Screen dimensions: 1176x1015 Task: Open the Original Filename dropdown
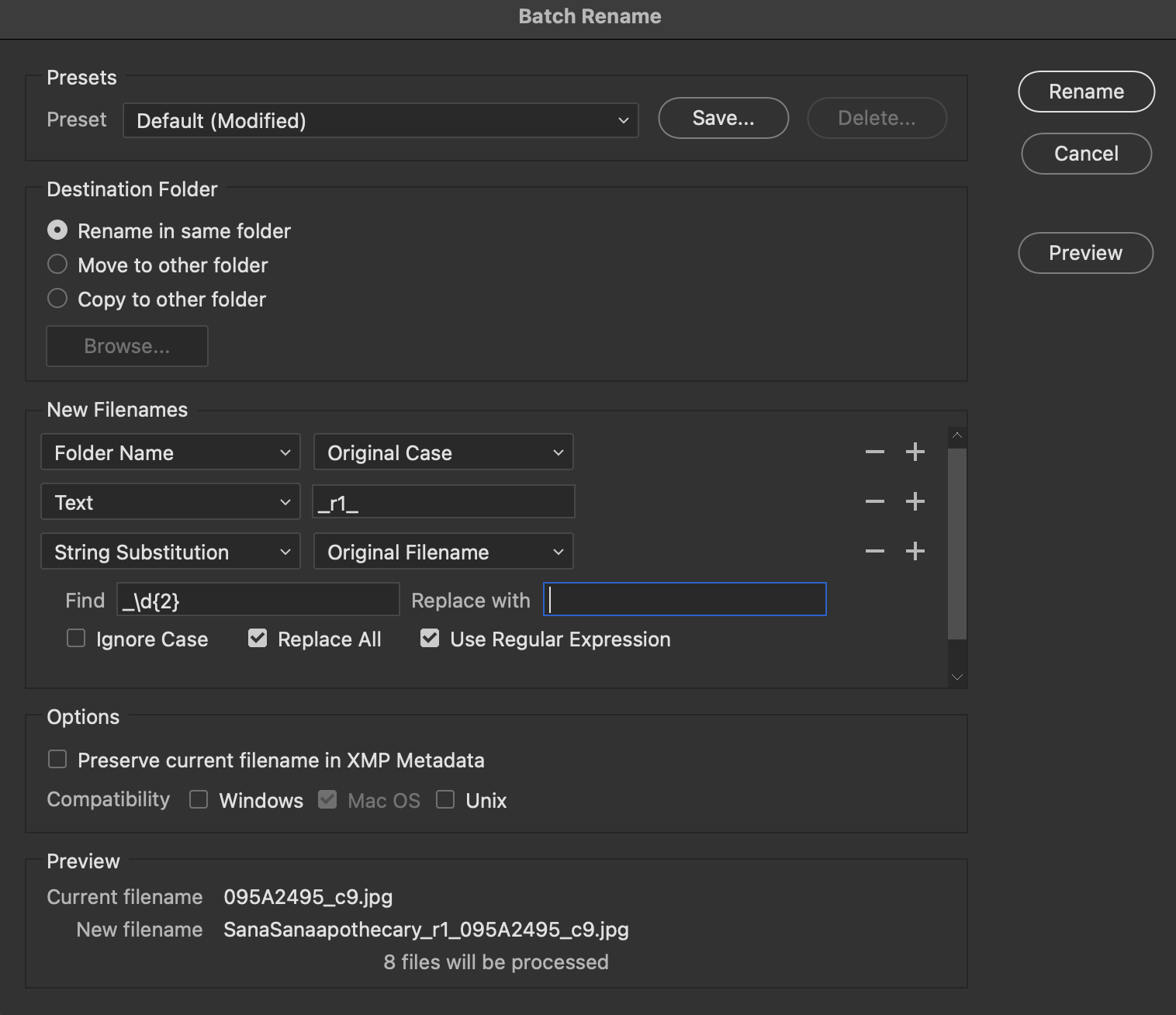point(443,551)
